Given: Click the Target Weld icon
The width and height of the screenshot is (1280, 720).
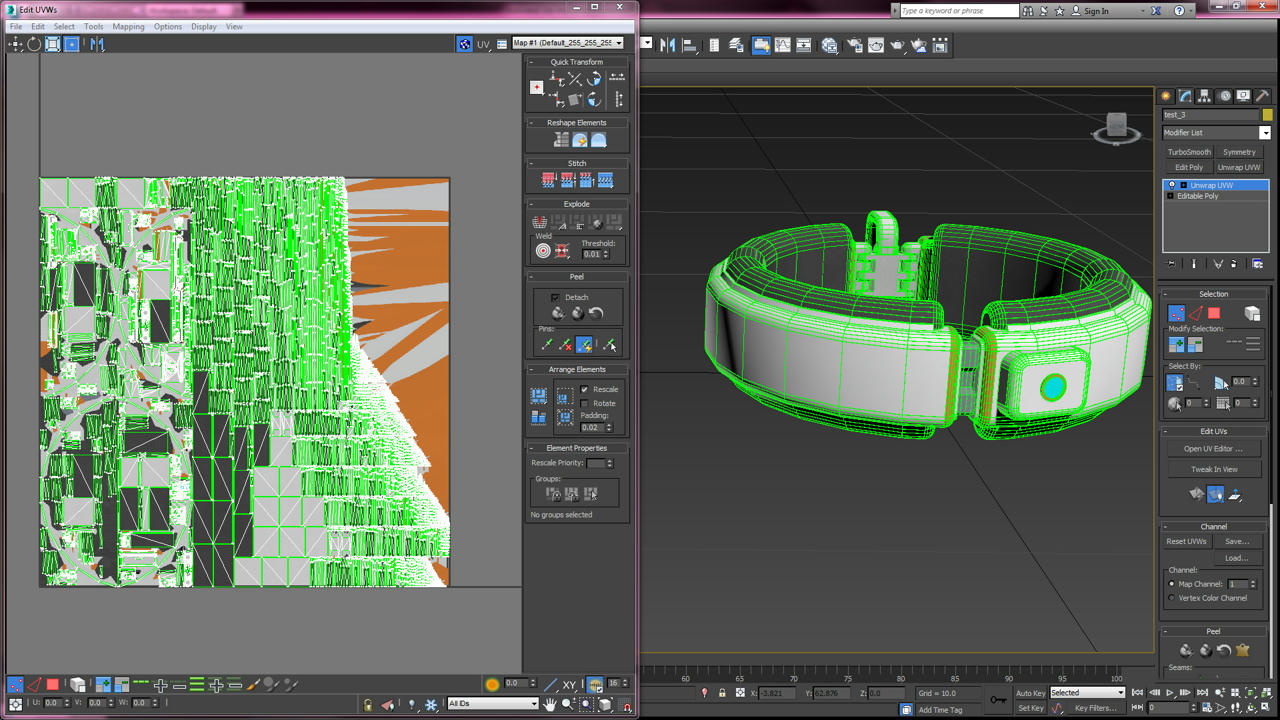Looking at the screenshot, I should pos(543,251).
